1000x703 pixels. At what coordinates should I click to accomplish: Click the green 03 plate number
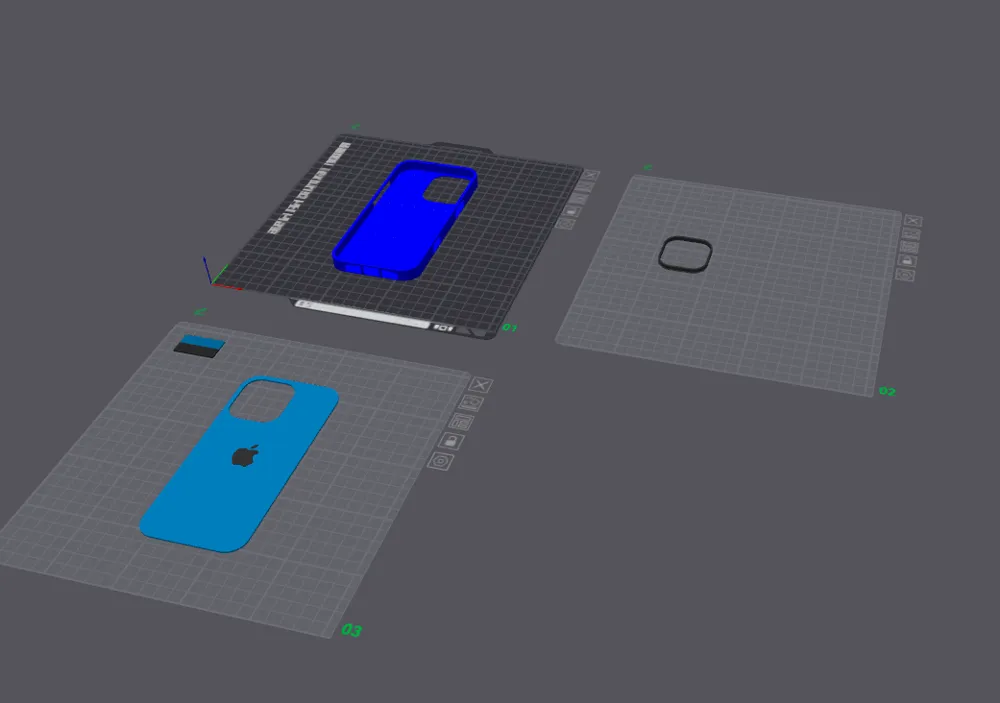(351, 630)
